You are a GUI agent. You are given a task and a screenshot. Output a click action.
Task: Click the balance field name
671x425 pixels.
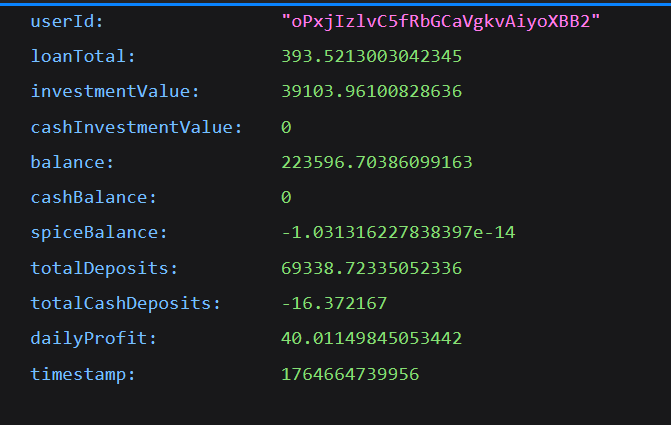73,162
